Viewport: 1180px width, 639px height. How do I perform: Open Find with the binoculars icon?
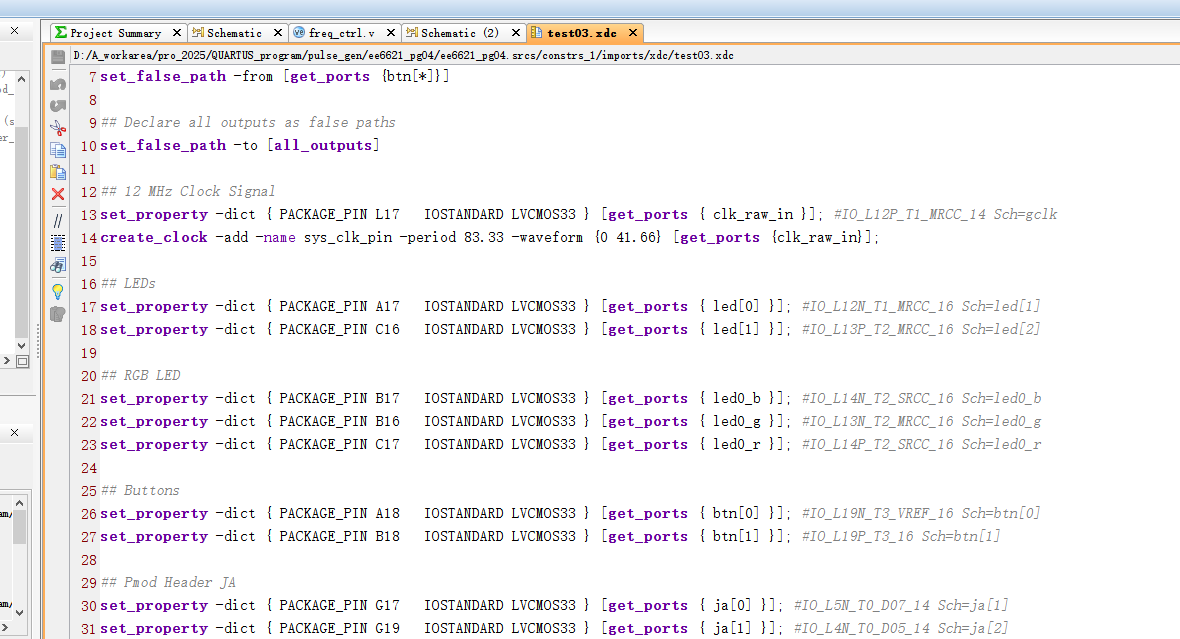58,265
